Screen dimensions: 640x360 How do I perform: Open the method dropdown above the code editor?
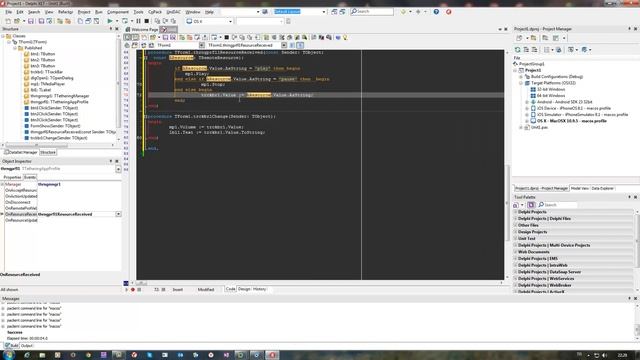[x=284, y=45]
